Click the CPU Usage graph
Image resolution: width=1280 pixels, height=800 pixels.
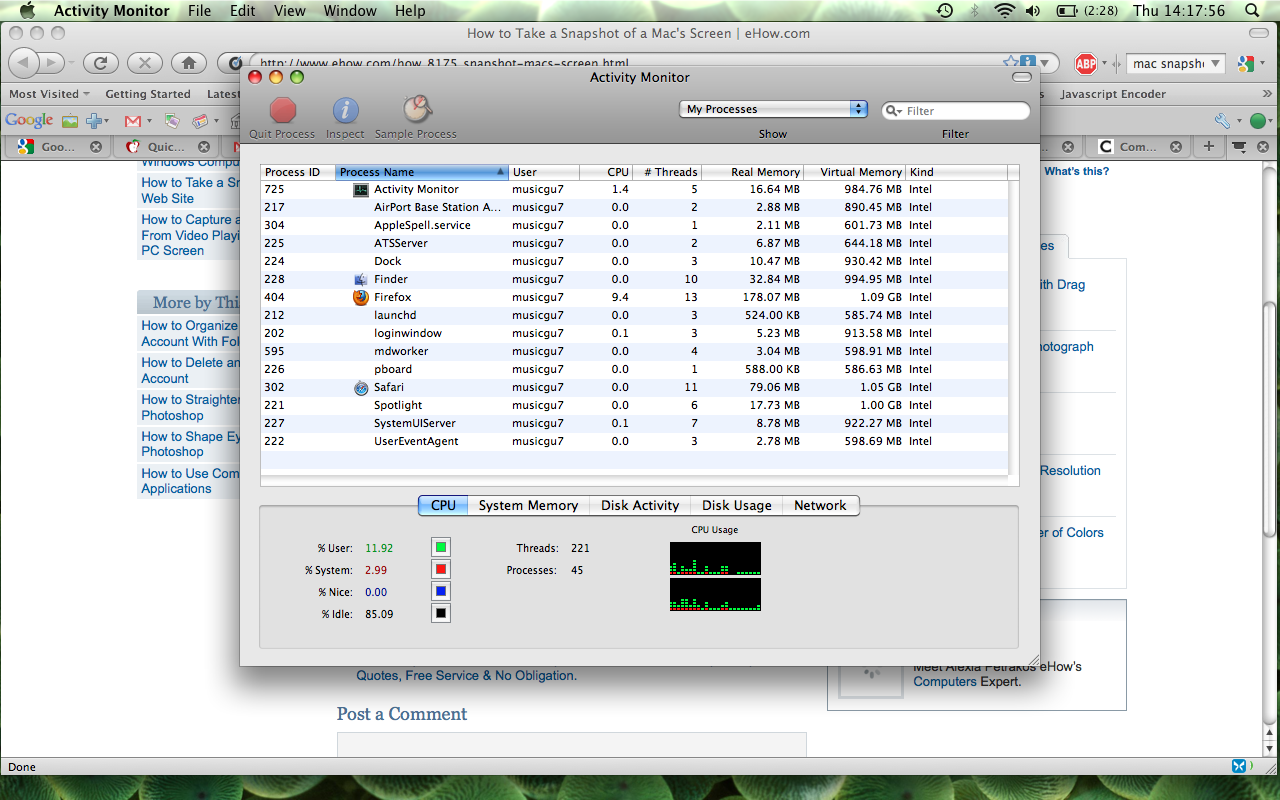tap(715, 576)
